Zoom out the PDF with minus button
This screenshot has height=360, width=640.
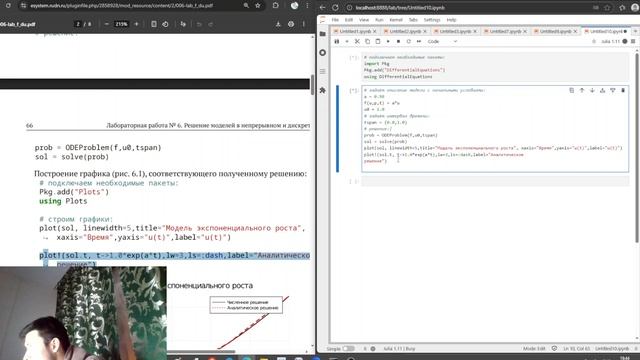[107, 24]
